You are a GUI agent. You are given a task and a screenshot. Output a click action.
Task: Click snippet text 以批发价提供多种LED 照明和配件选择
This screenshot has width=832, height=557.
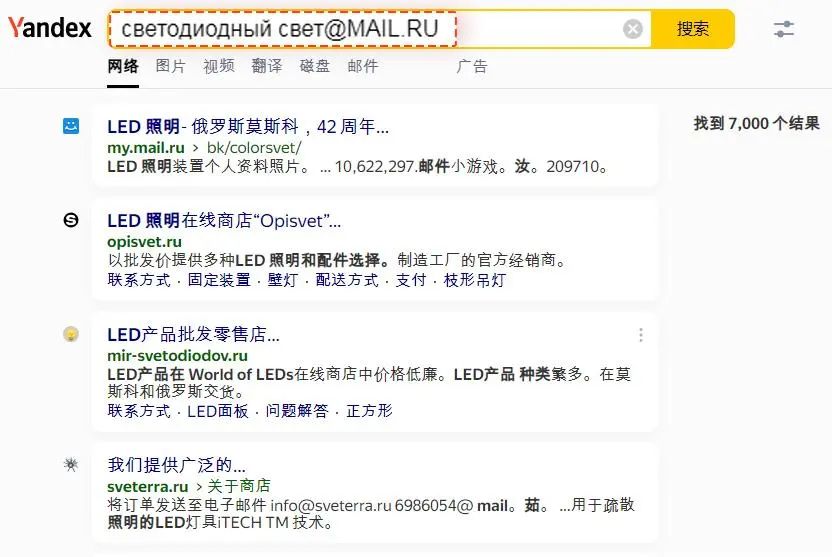[x=248, y=260]
